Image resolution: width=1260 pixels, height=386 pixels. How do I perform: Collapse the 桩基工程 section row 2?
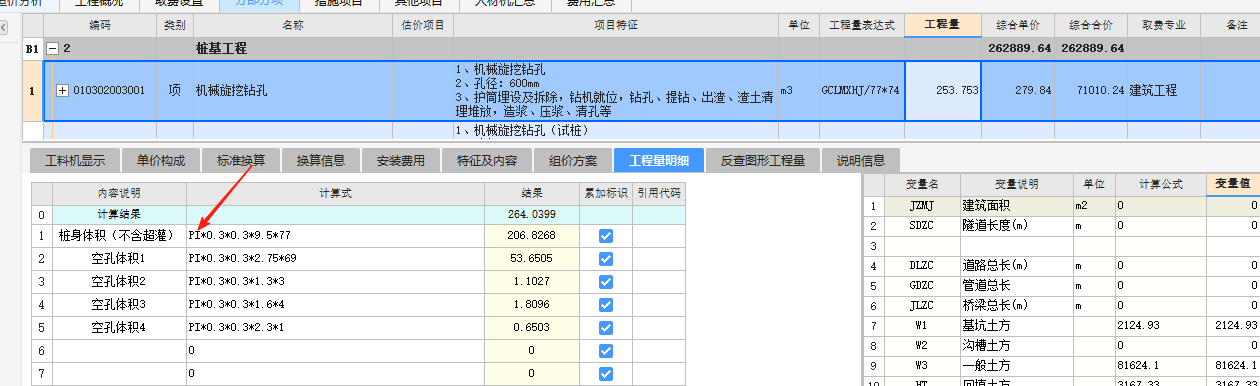tap(53, 48)
